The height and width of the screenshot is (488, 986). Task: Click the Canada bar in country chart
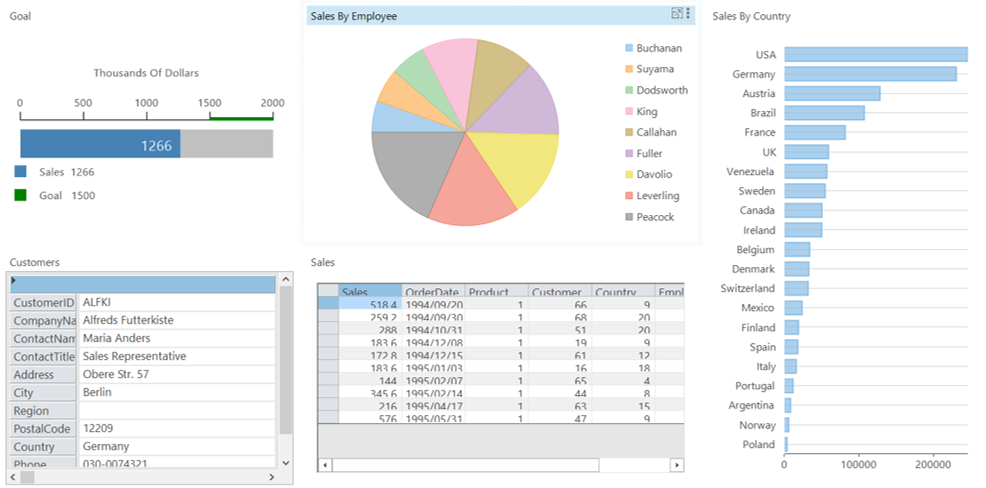803,211
